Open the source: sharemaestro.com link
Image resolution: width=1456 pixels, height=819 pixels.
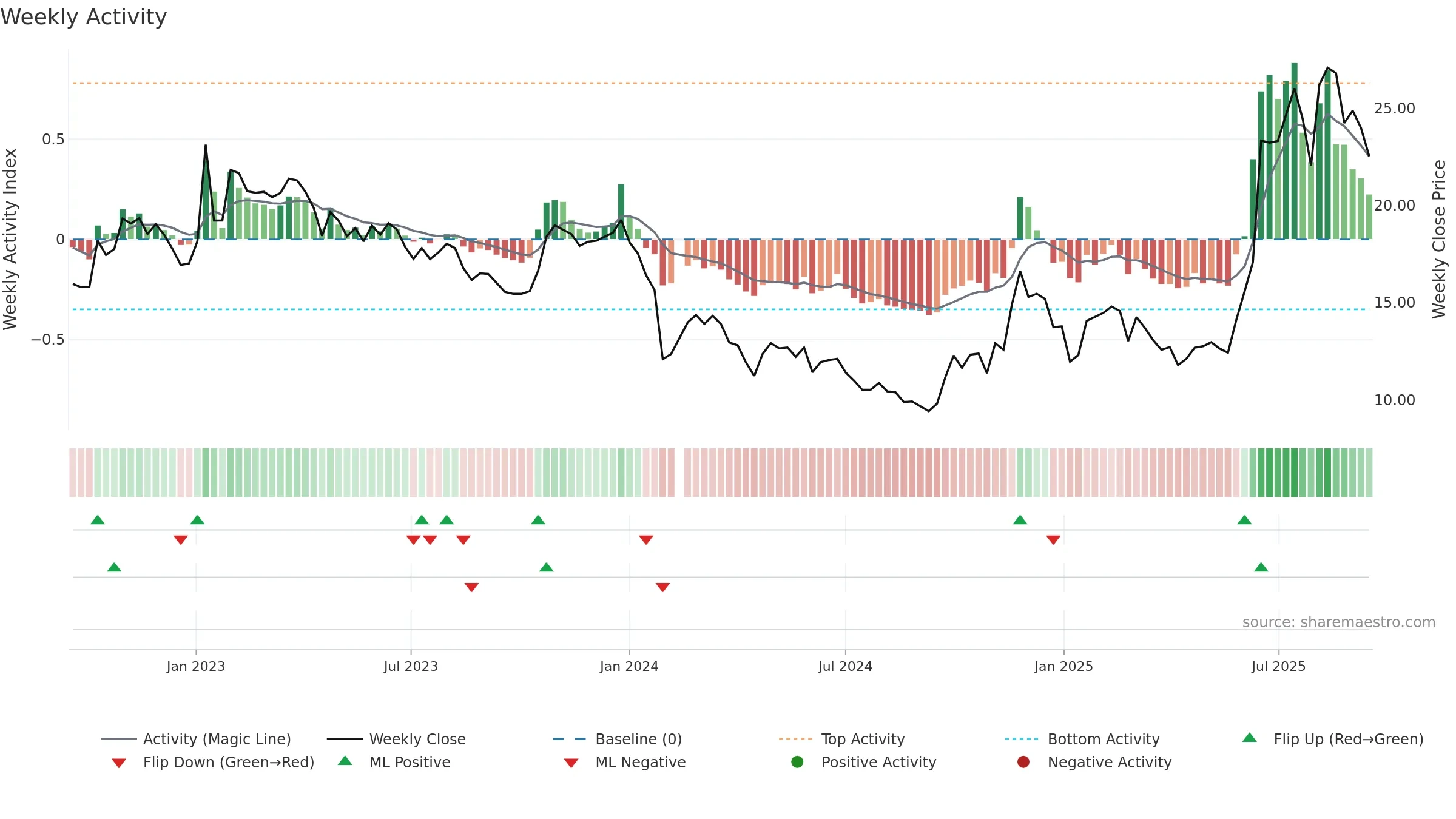click(x=1339, y=622)
